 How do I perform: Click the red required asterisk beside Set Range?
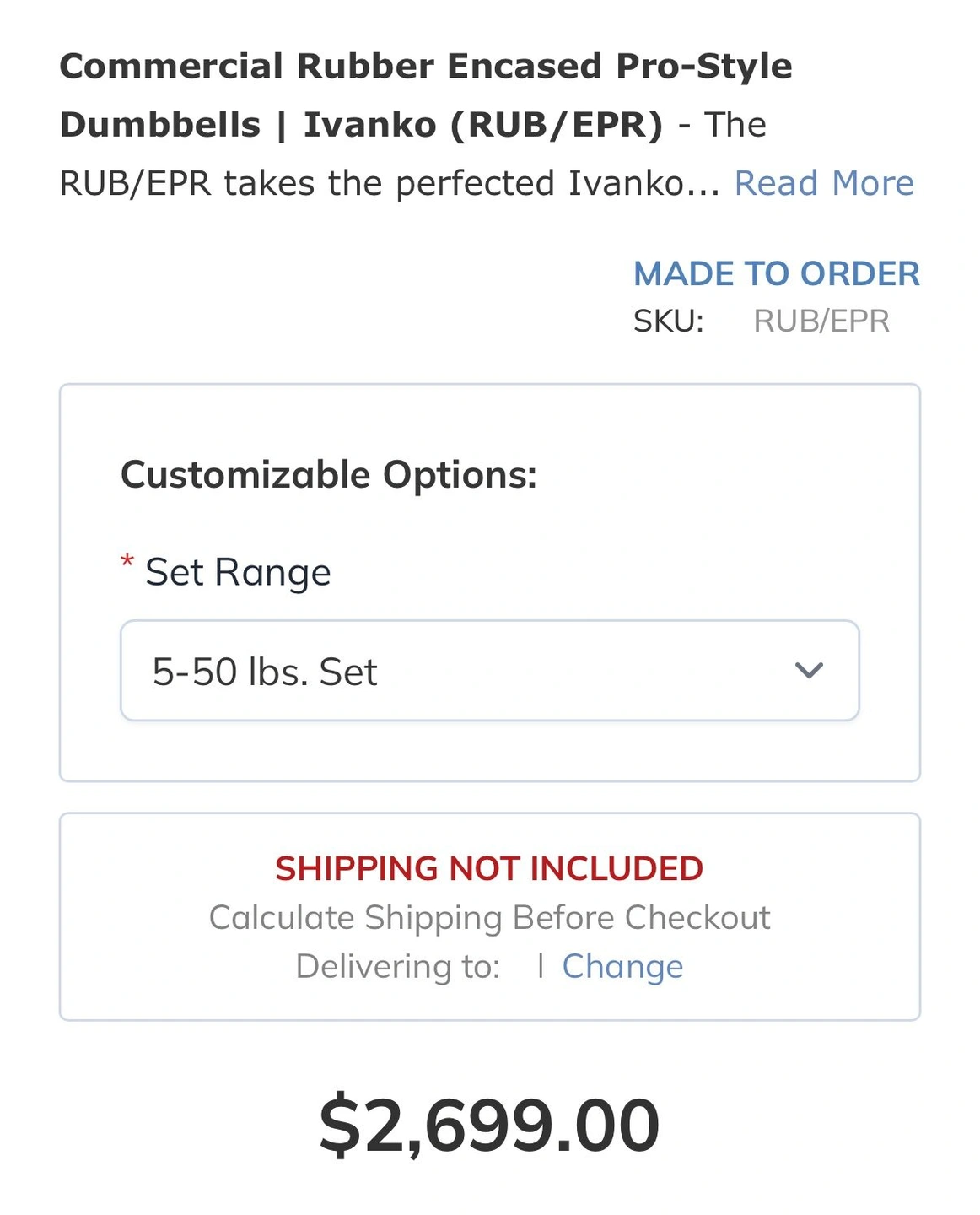tap(127, 562)
